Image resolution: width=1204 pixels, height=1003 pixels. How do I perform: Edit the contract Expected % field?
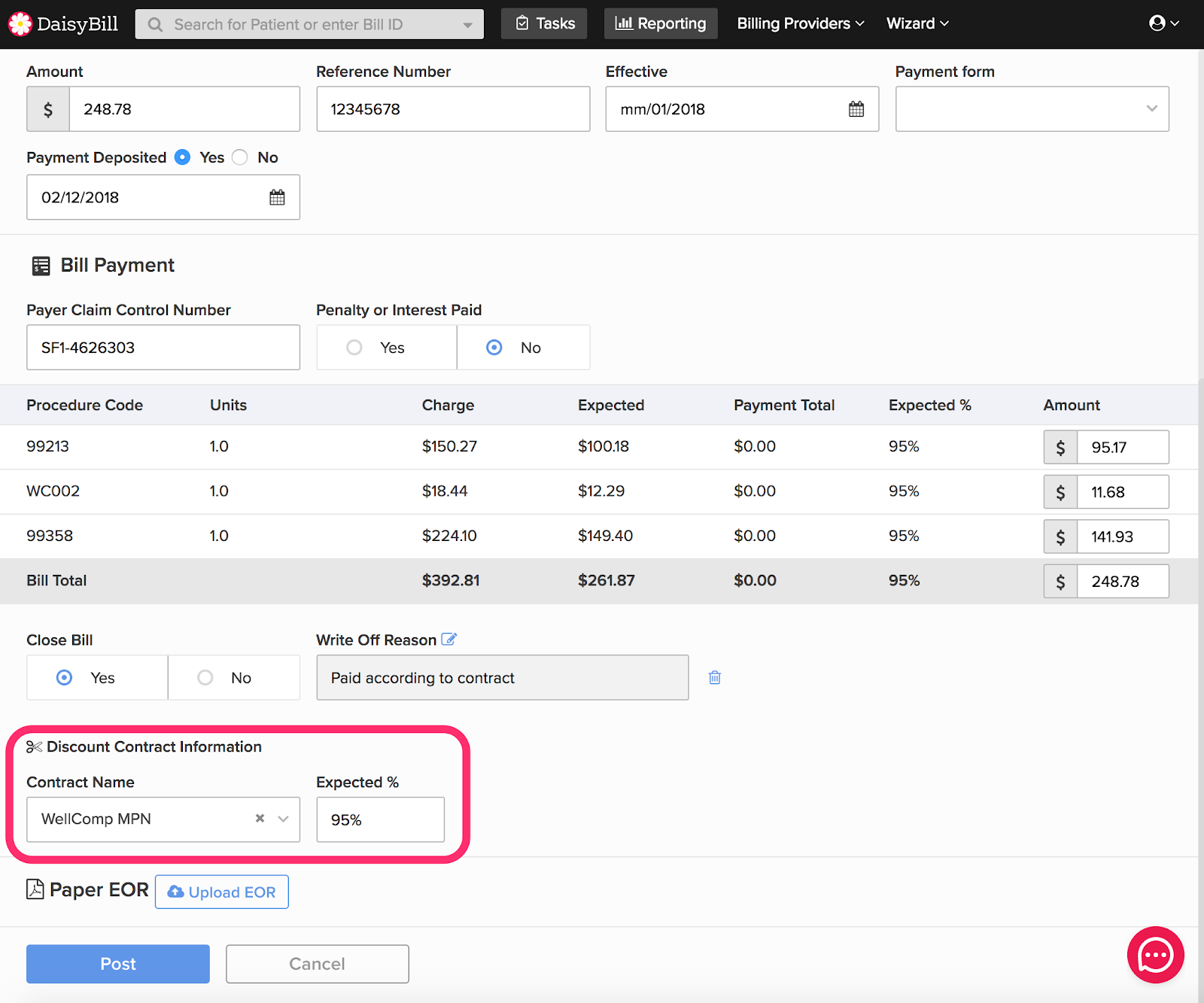click(x=381, y=819)
